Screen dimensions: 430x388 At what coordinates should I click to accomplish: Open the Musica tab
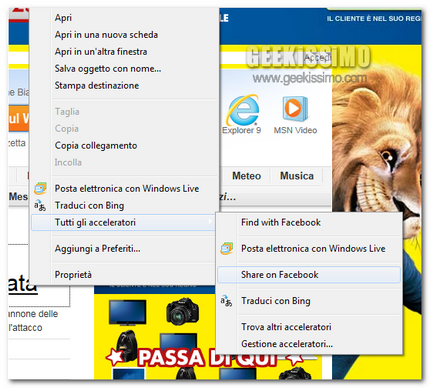click(x=297, y=176)
